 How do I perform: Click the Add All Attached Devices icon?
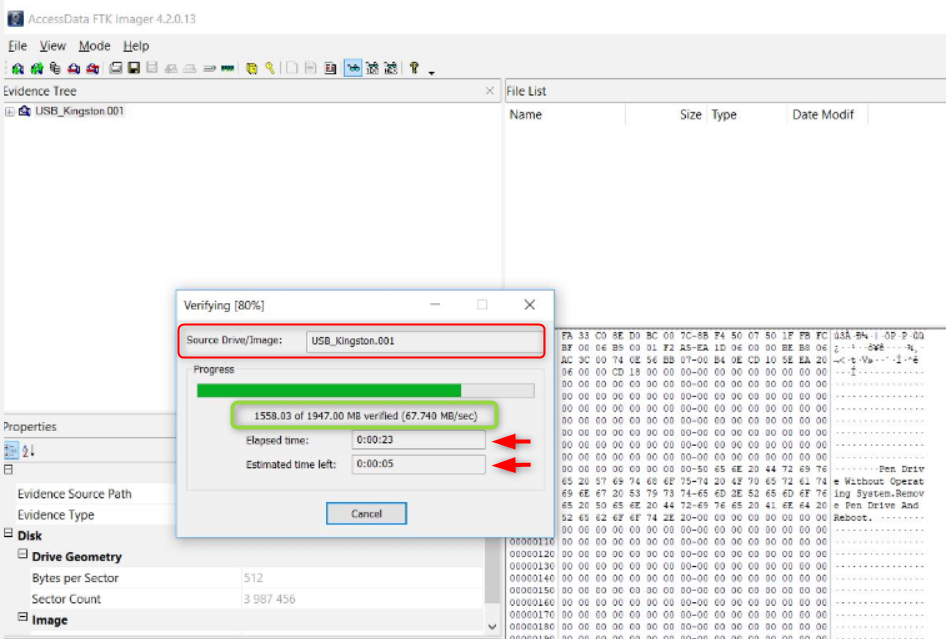click(x=36, y=68)
